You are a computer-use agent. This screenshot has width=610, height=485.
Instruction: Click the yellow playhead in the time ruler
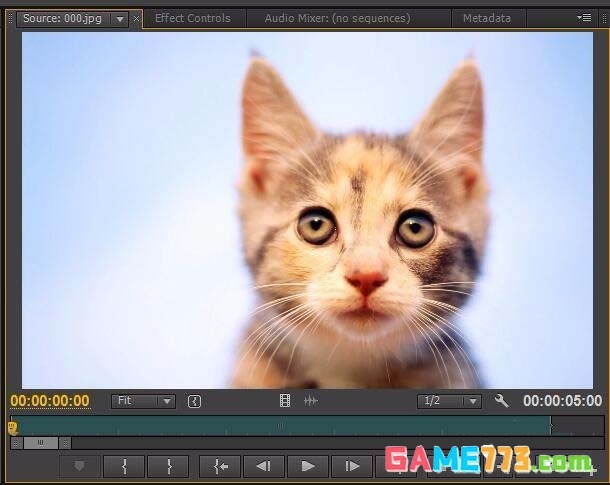point(13,427)
